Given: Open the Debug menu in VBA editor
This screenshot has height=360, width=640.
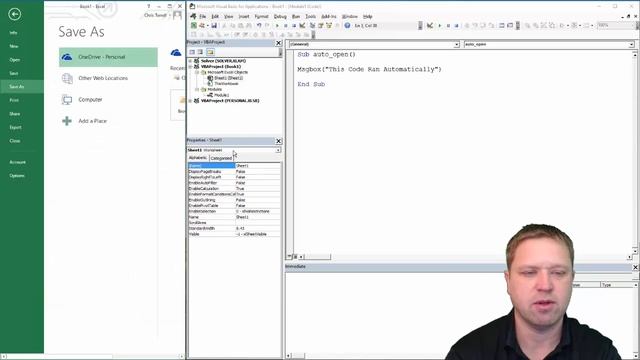Looking at the screenshot, I should click(280, 17).
